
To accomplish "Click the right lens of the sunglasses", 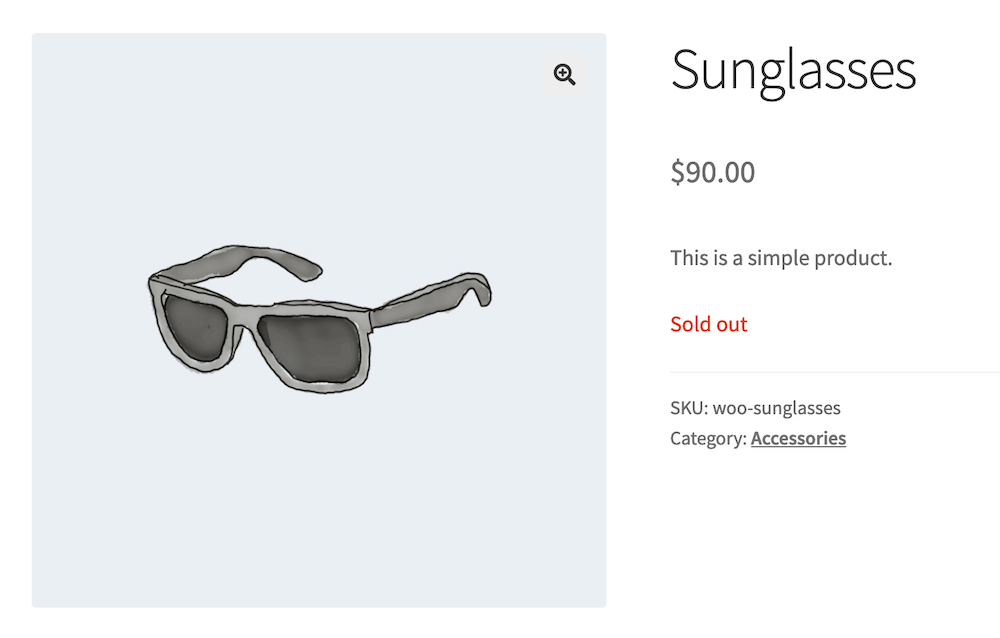I will 311,348.
